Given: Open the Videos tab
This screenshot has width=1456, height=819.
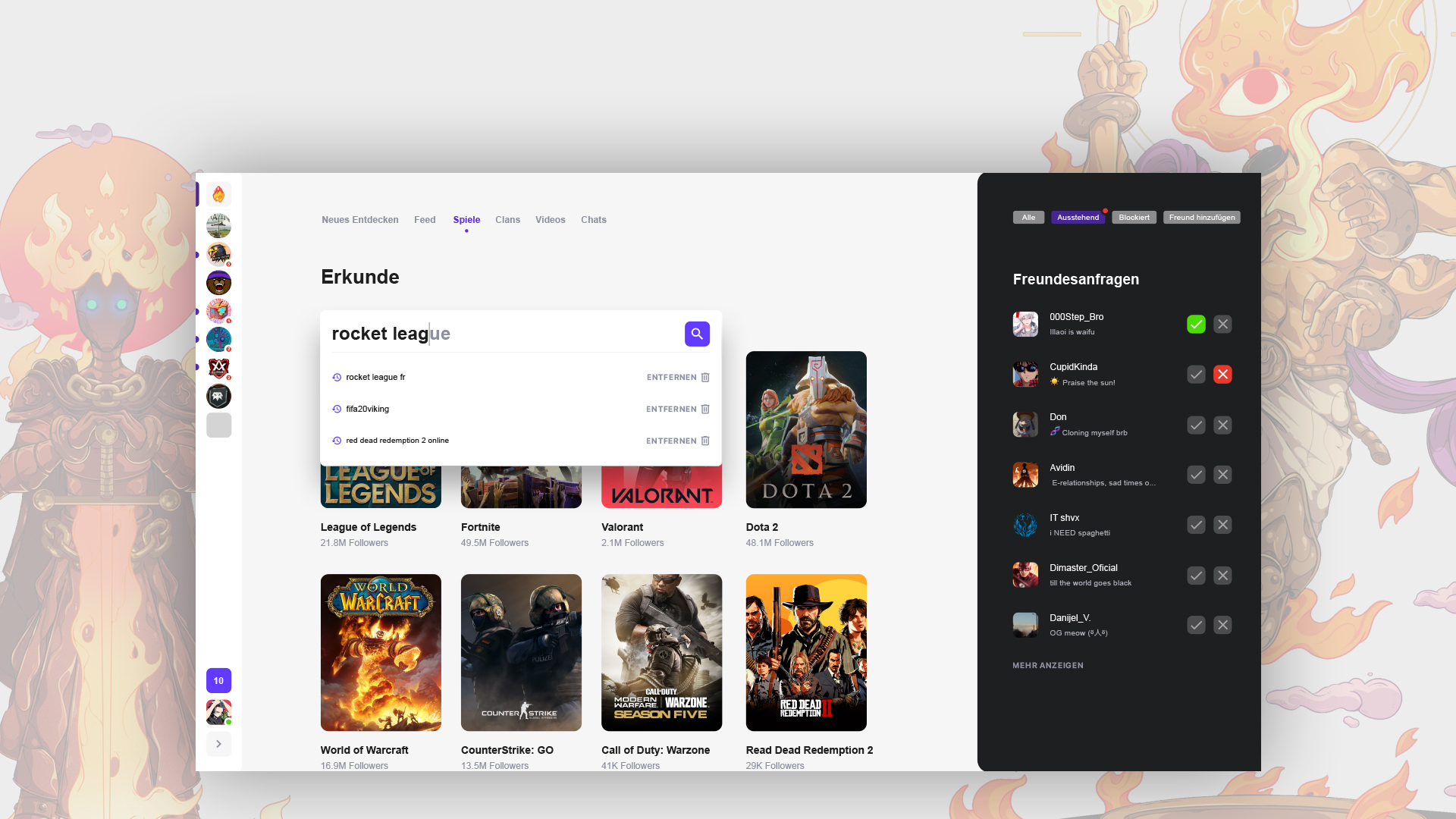Looking at the screenshot, I should [550, 220].
